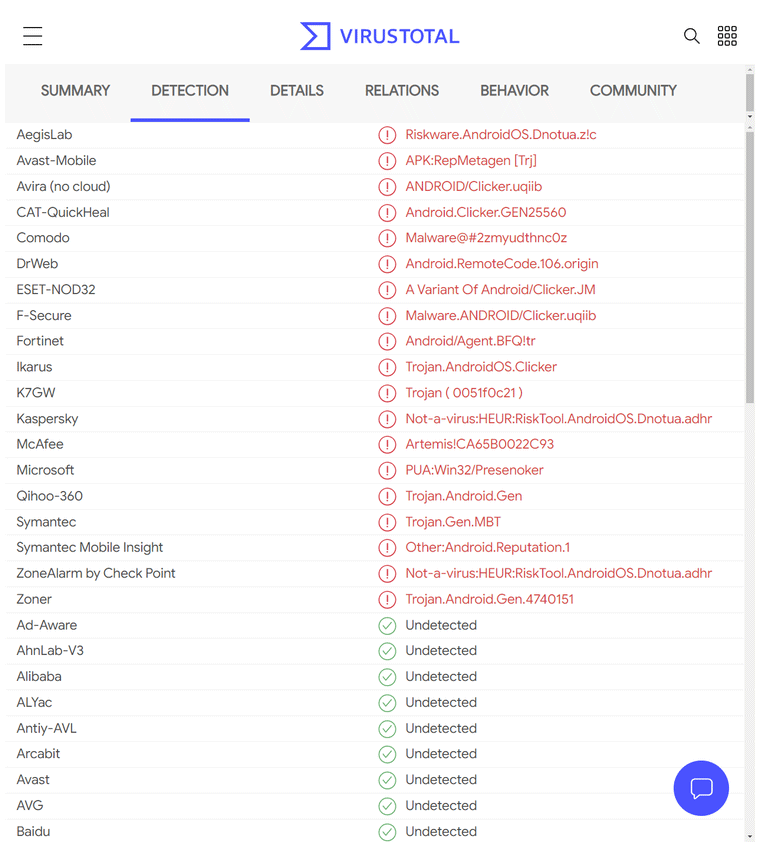Click the search icon

click(x=692, y=35)
